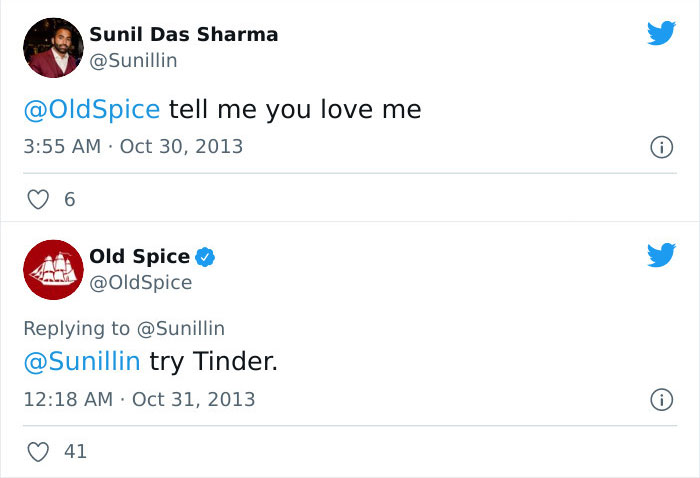The image size is (700, 478).
Task: Open the @Sunillin mention in reply text
Action: point(81,361)
